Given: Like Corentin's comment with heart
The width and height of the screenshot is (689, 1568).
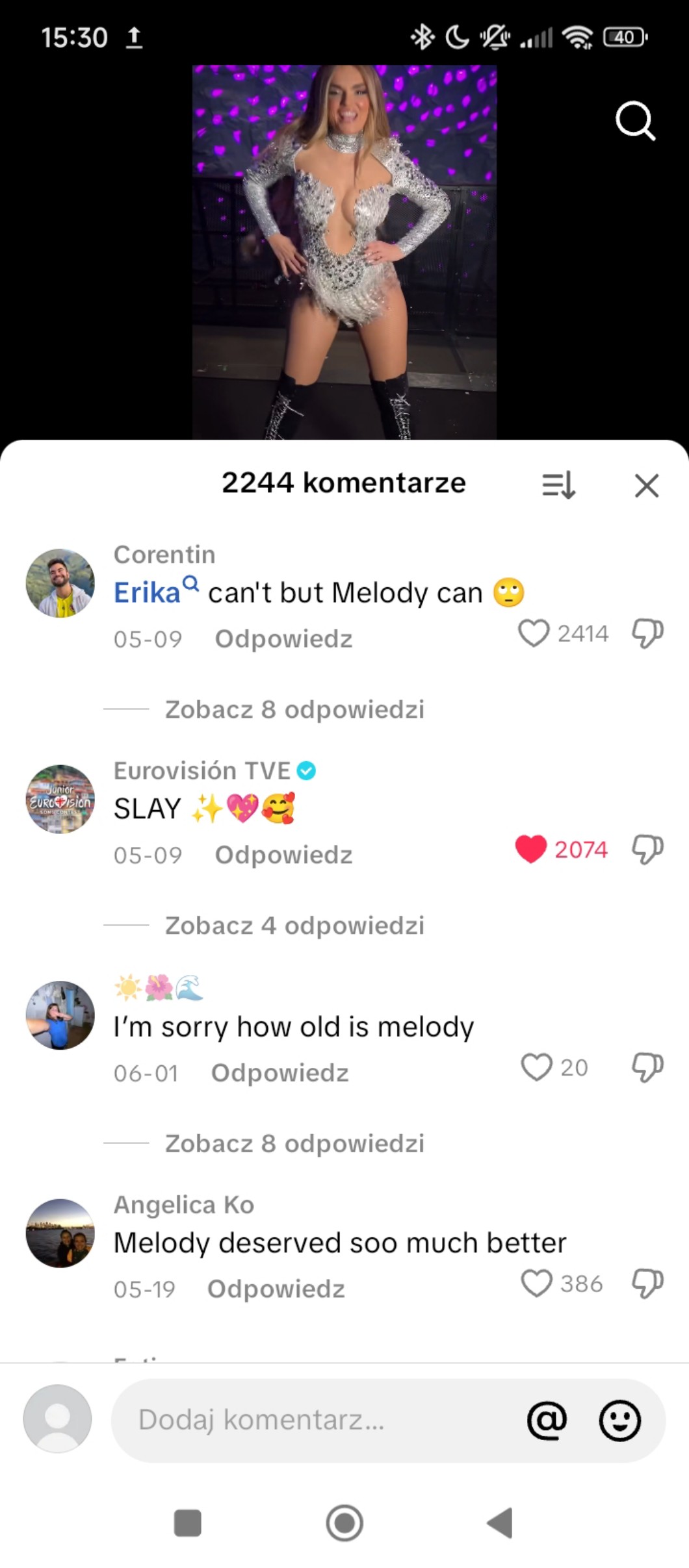Looking at the screenshot, I should coord(534,633).
